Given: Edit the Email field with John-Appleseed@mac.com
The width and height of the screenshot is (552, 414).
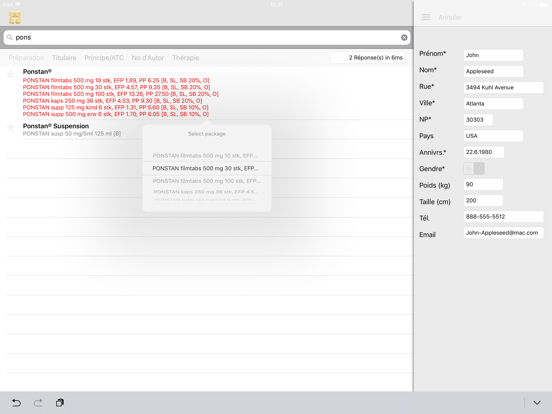Looking at the screenshot, I should [x=503, y=233].
